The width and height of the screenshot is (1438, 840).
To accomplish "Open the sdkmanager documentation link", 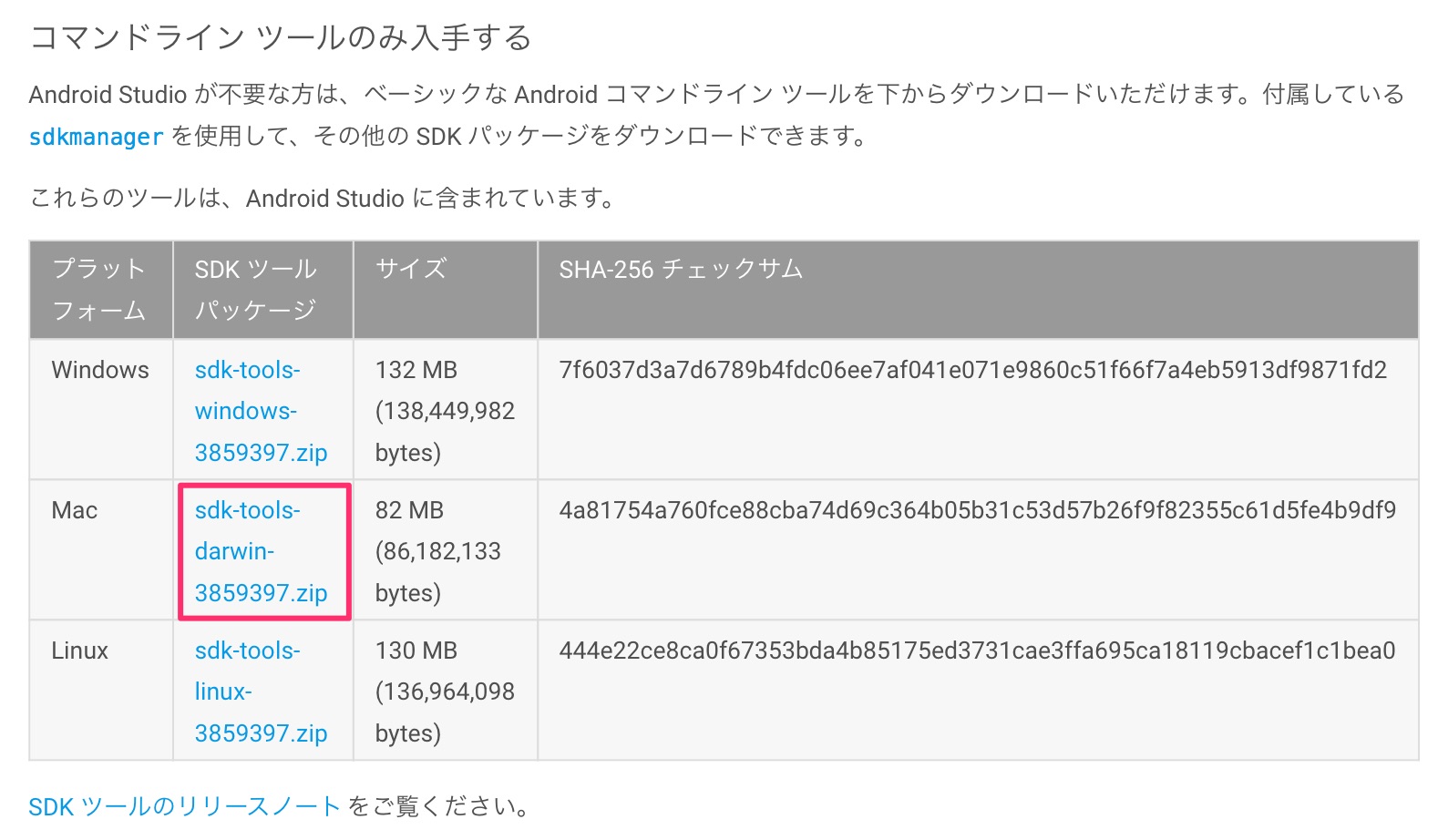I will coord(94,138).
